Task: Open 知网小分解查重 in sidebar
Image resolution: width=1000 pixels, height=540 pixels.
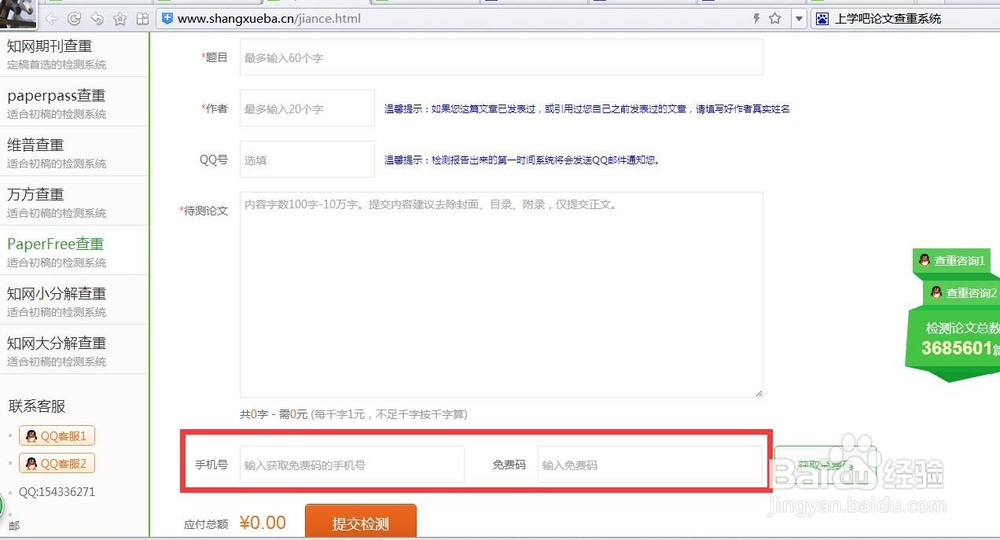Action: [74, 300]
